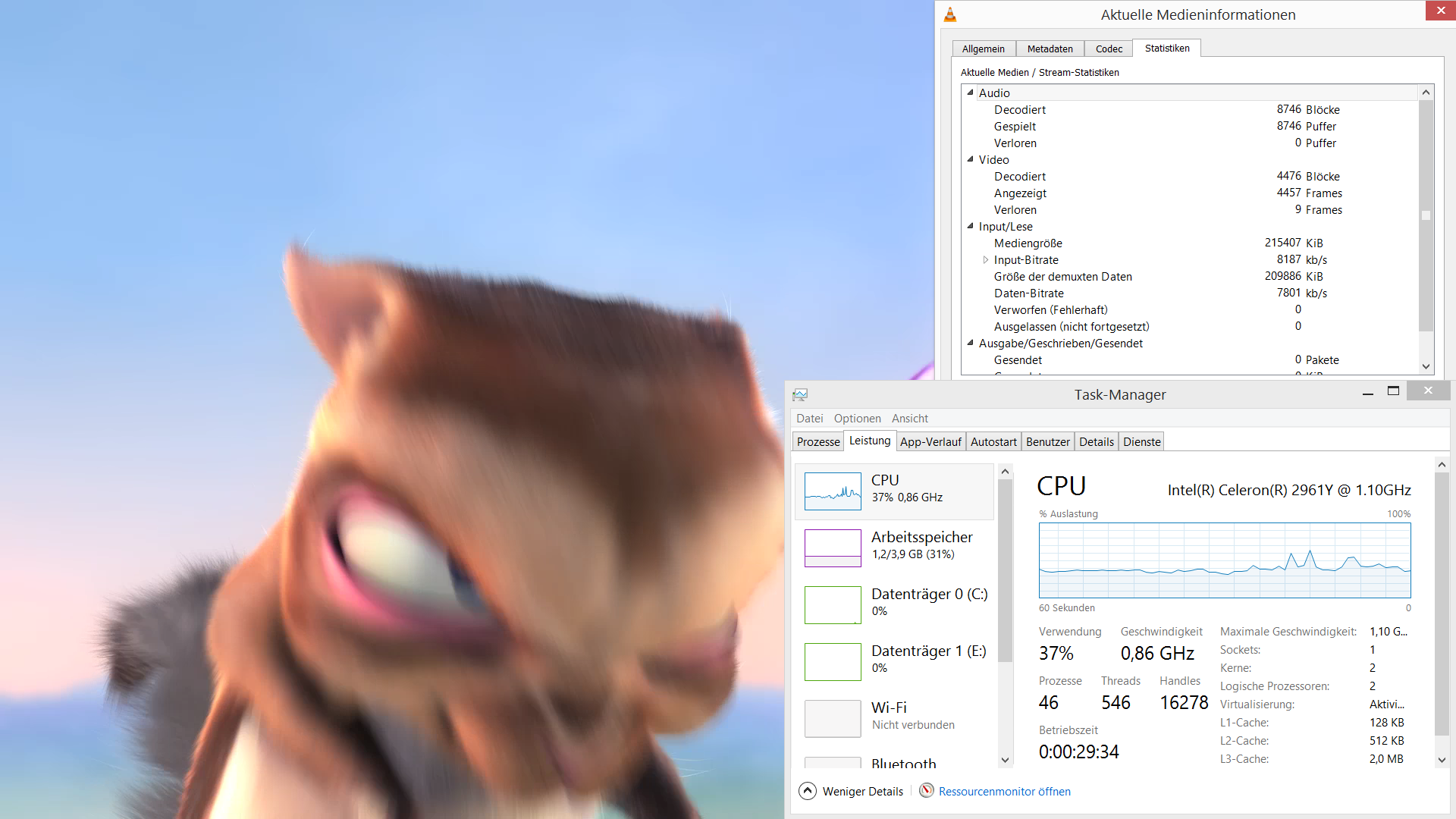Viewport: 1456px width, 819px height.
Task: Select the Ausgelassen (nicht fortgesetzt) row
Action: pos(1190,326)
